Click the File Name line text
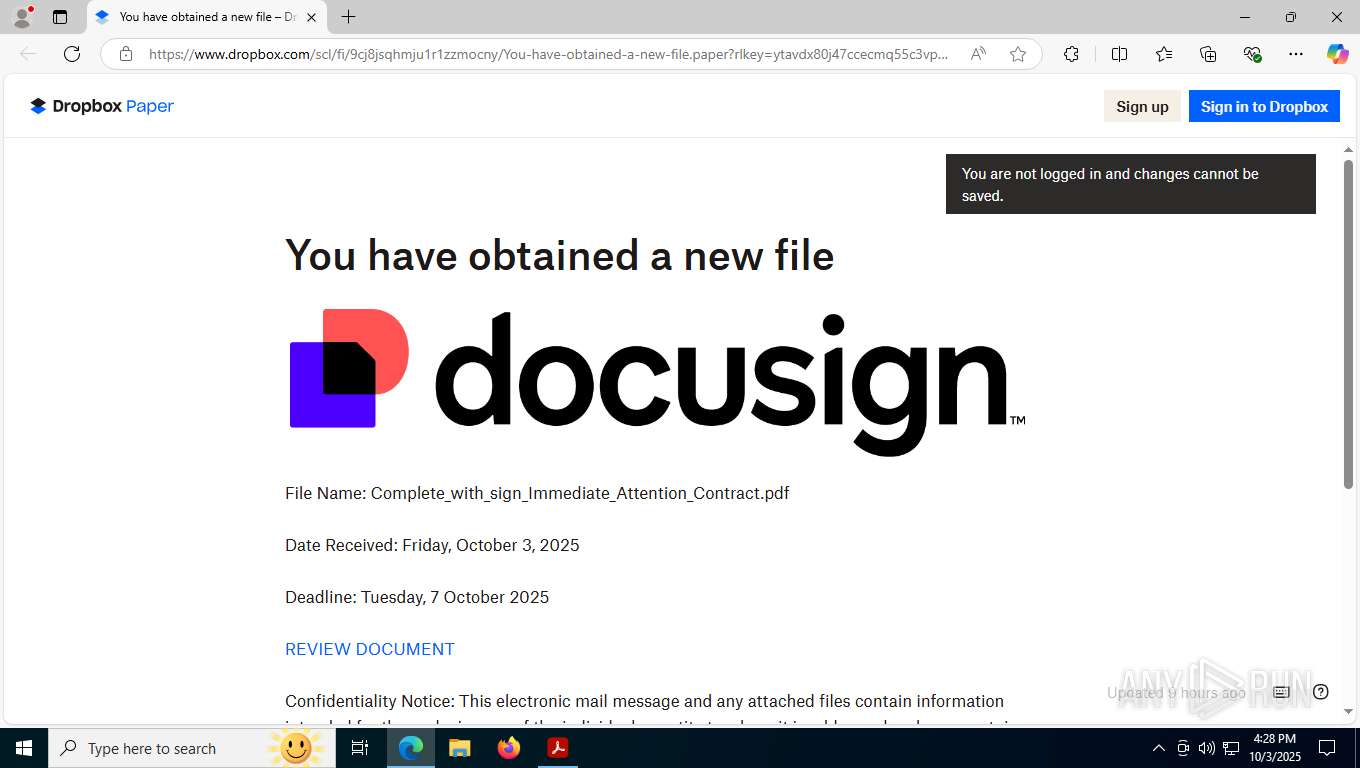1360x768 pixels. (537, 493)
